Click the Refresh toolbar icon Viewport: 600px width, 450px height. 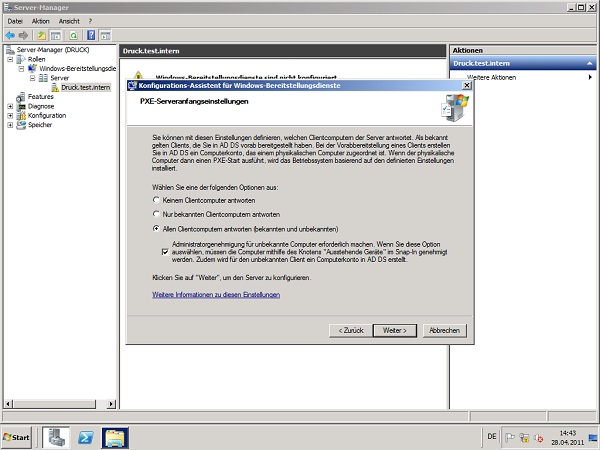point(73,36)
